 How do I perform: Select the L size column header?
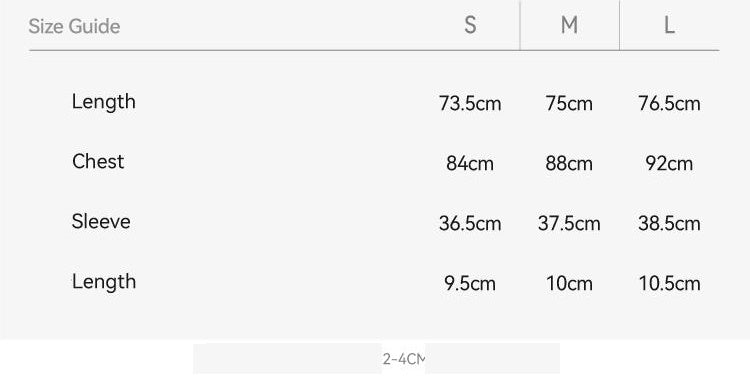(669, 25)
